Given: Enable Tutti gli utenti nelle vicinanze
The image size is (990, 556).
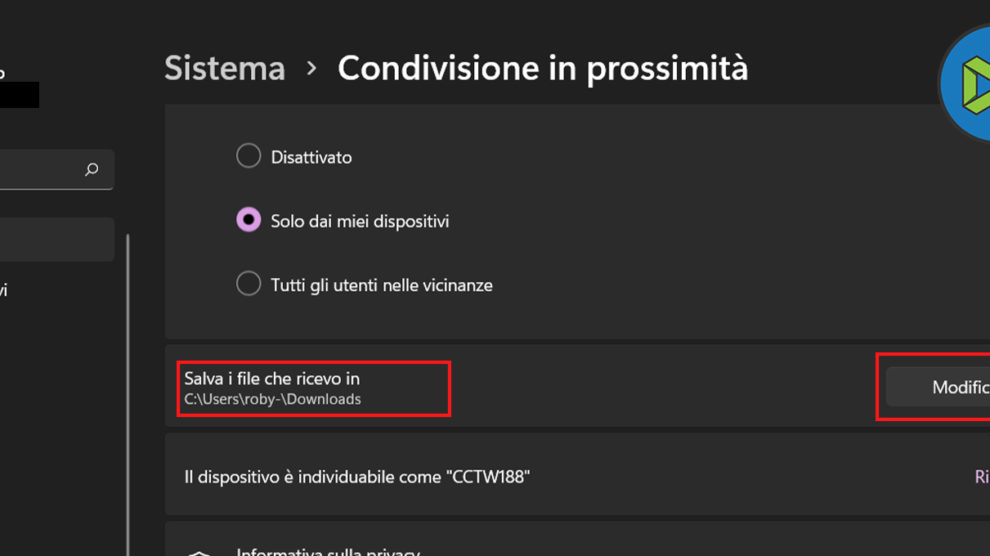Looking at the screenshot, I should coord(248,285).
